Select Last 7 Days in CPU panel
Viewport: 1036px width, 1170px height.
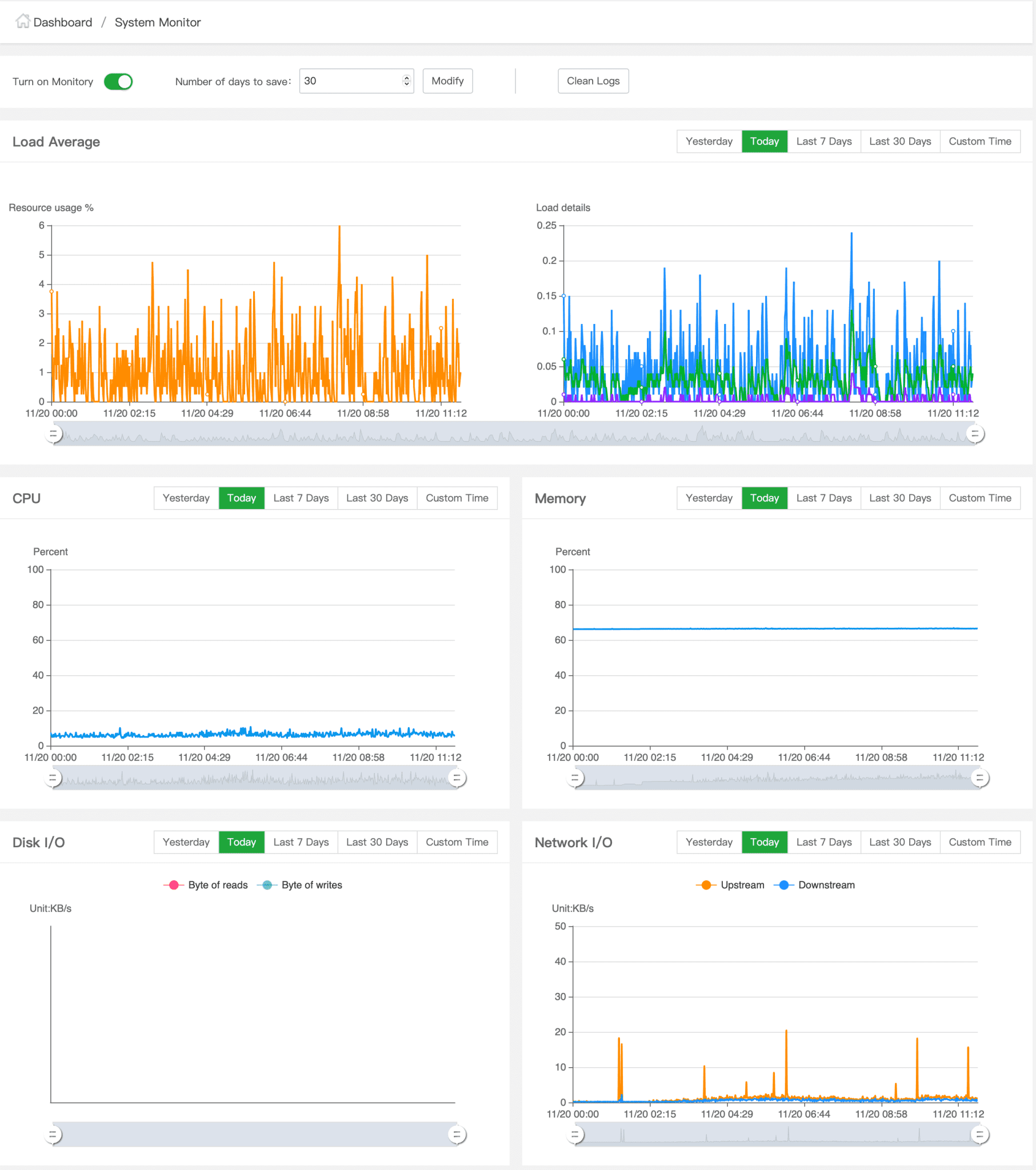(301, 498)
